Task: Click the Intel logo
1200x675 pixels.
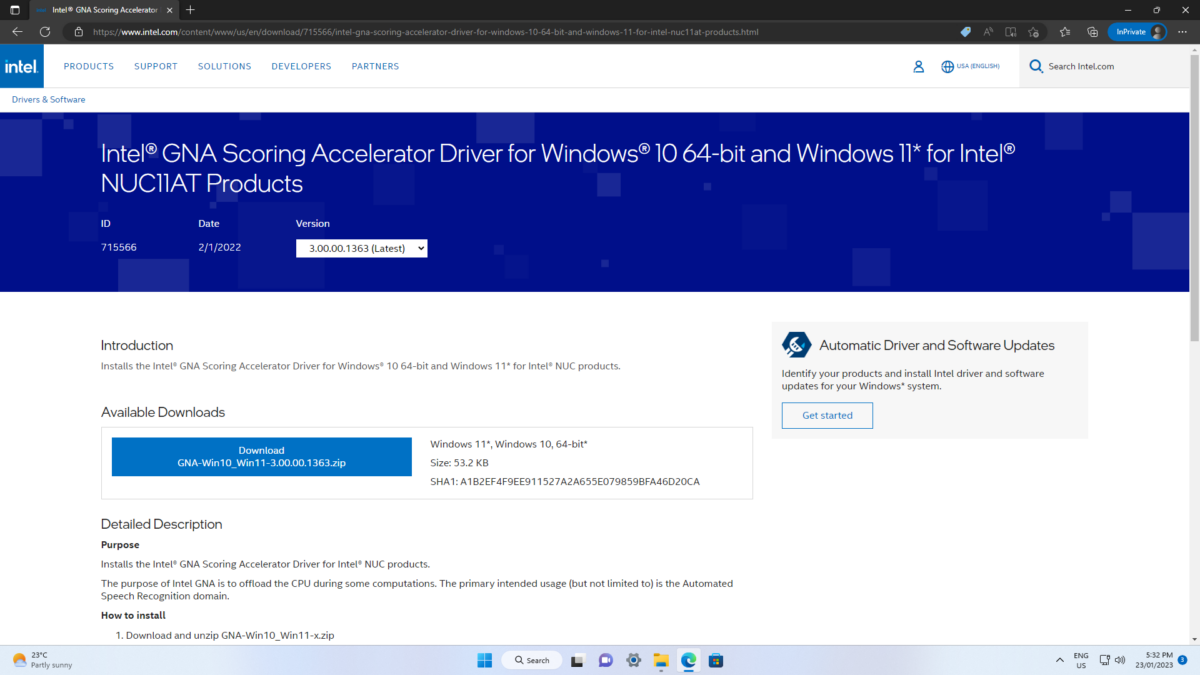Action: pos(21,67)
